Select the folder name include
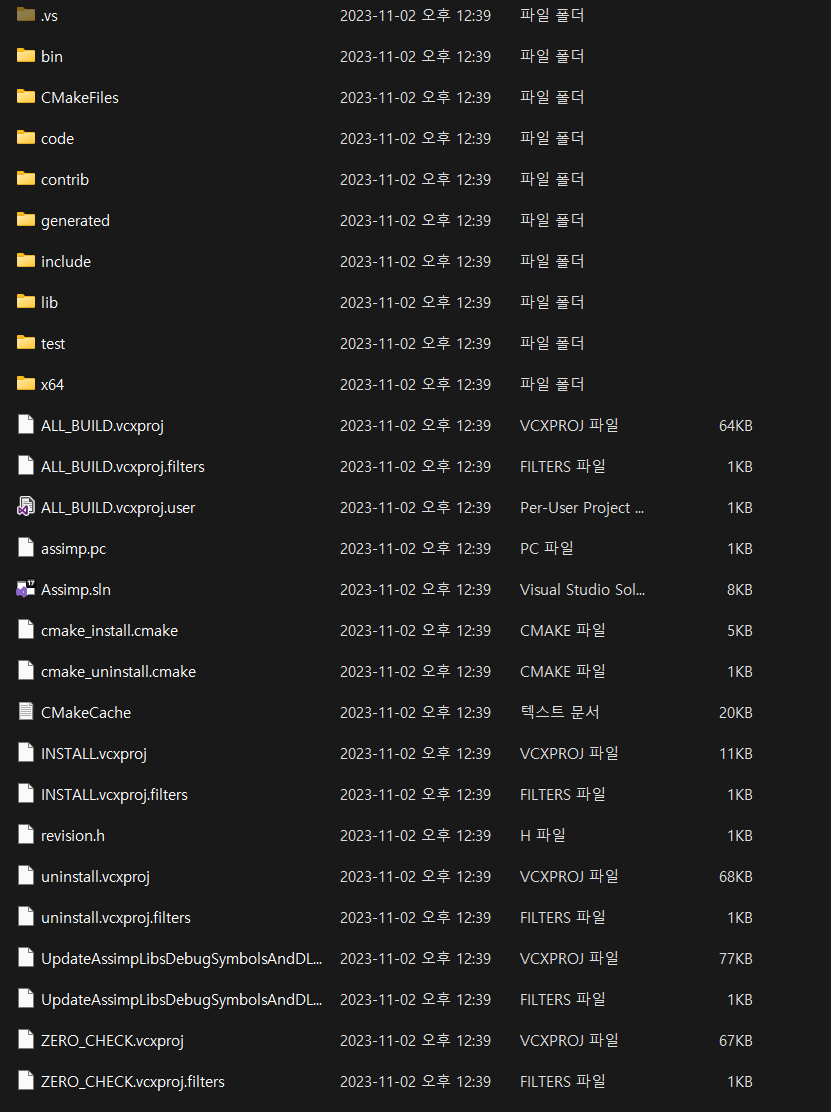The image size is (831, 1112). tap(66, 262)
